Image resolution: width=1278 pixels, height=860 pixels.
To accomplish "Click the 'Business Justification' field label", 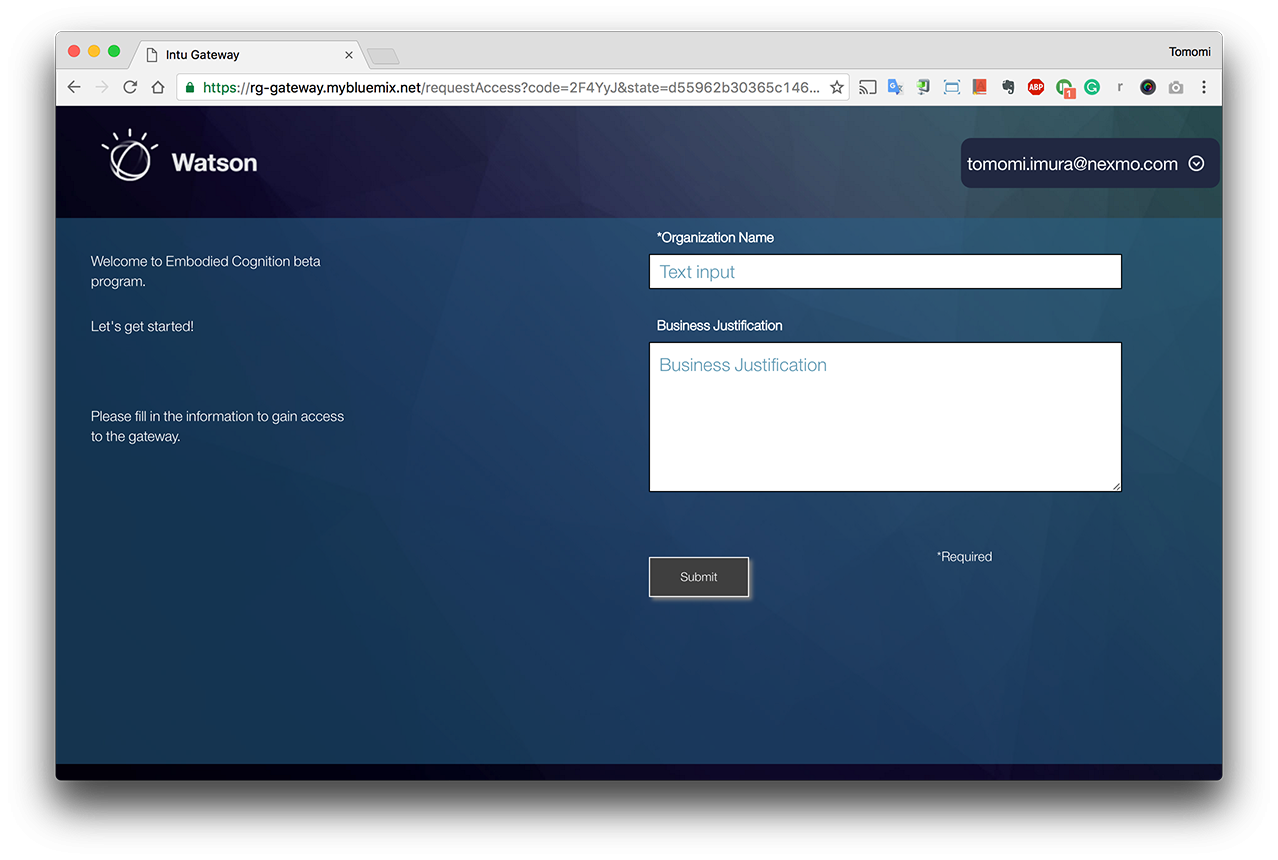I will [719, 326].
